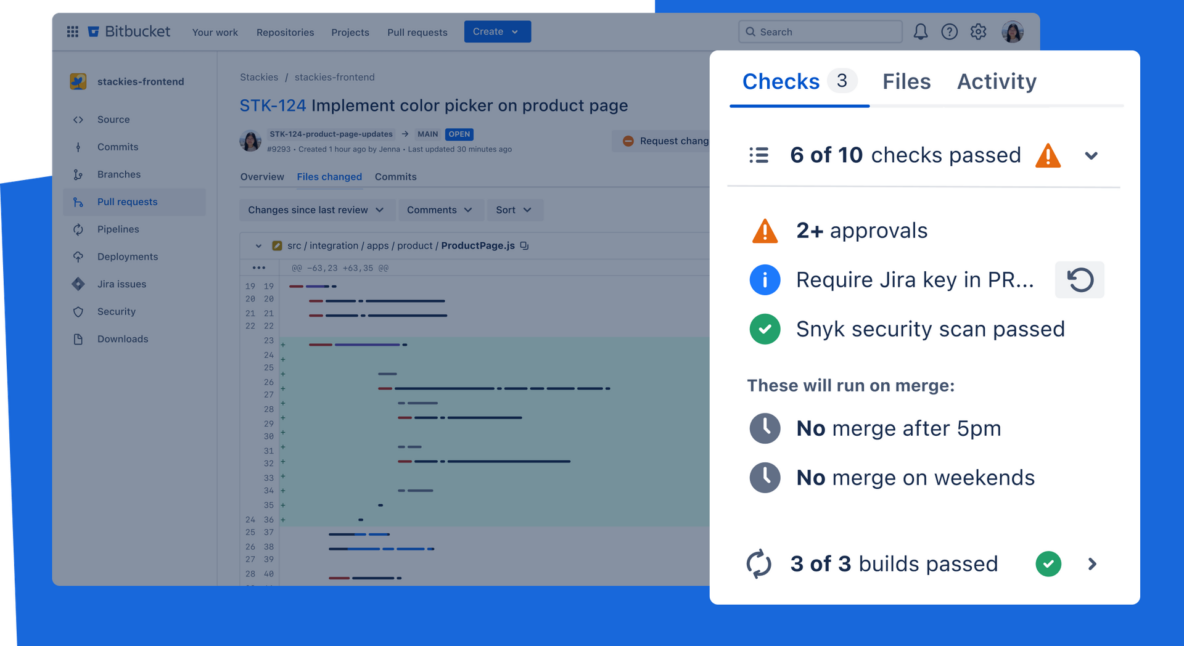Click the pull request author avatar
1184x646 pixels.
click(250, 140)
